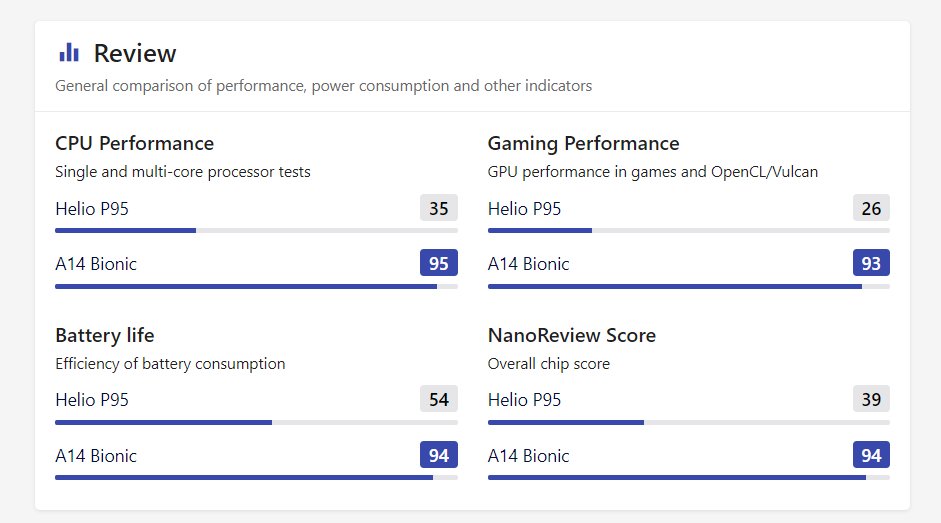Viewport: 941px width, 523px height.
Task: Select the Gaming Performance heading
Action: (x=583, y=144)
